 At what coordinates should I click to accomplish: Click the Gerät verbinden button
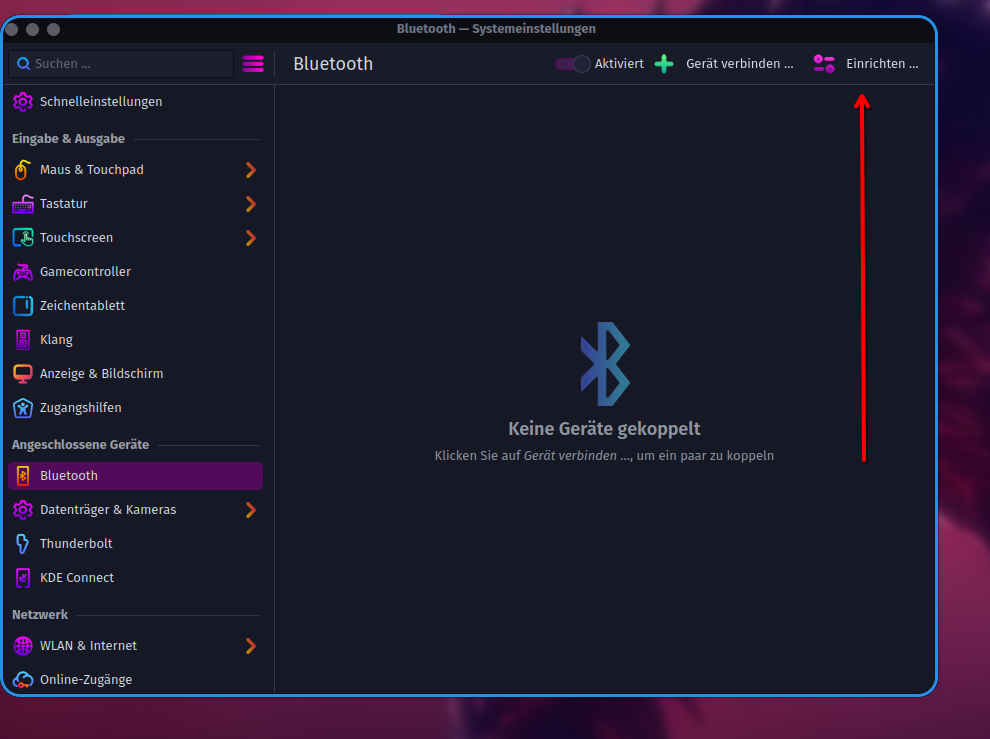coord(725,64)
